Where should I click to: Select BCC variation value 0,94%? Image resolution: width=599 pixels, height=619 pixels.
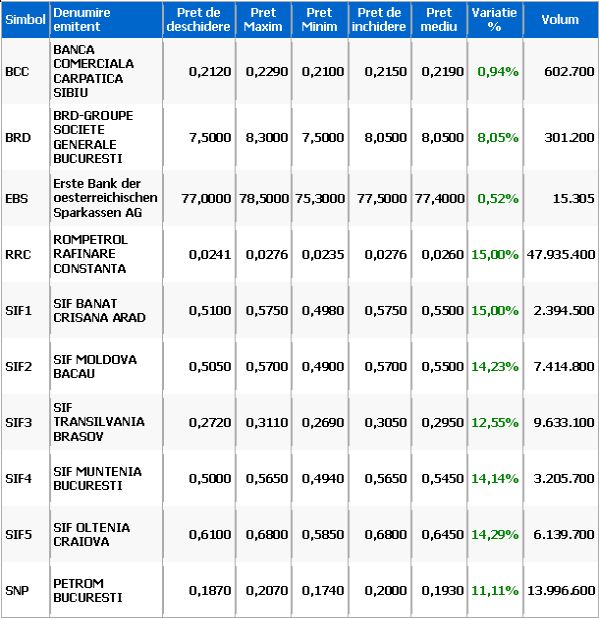click(x=498, y=72)
